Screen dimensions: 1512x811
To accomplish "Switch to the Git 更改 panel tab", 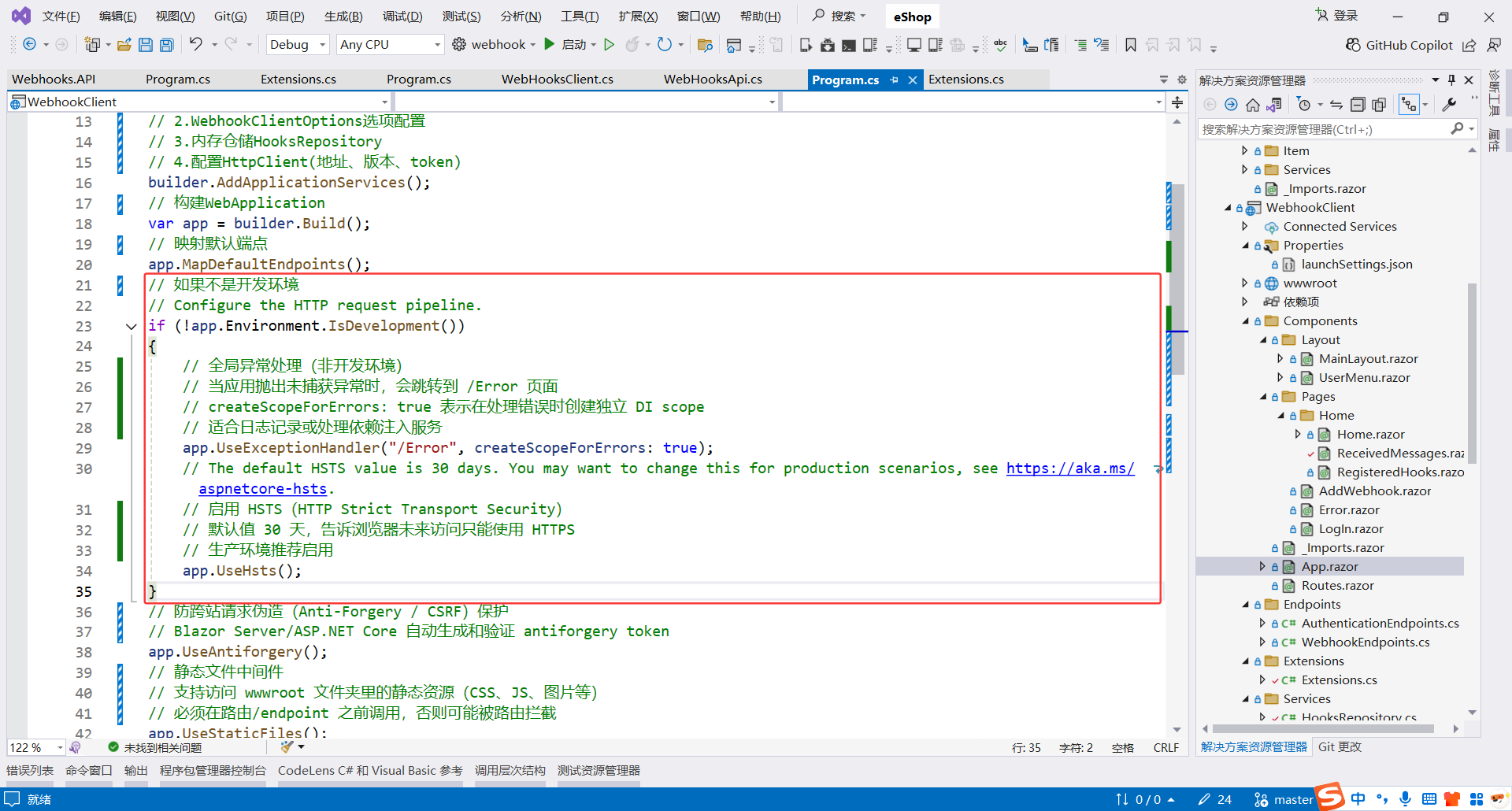I will (1340, 747).
